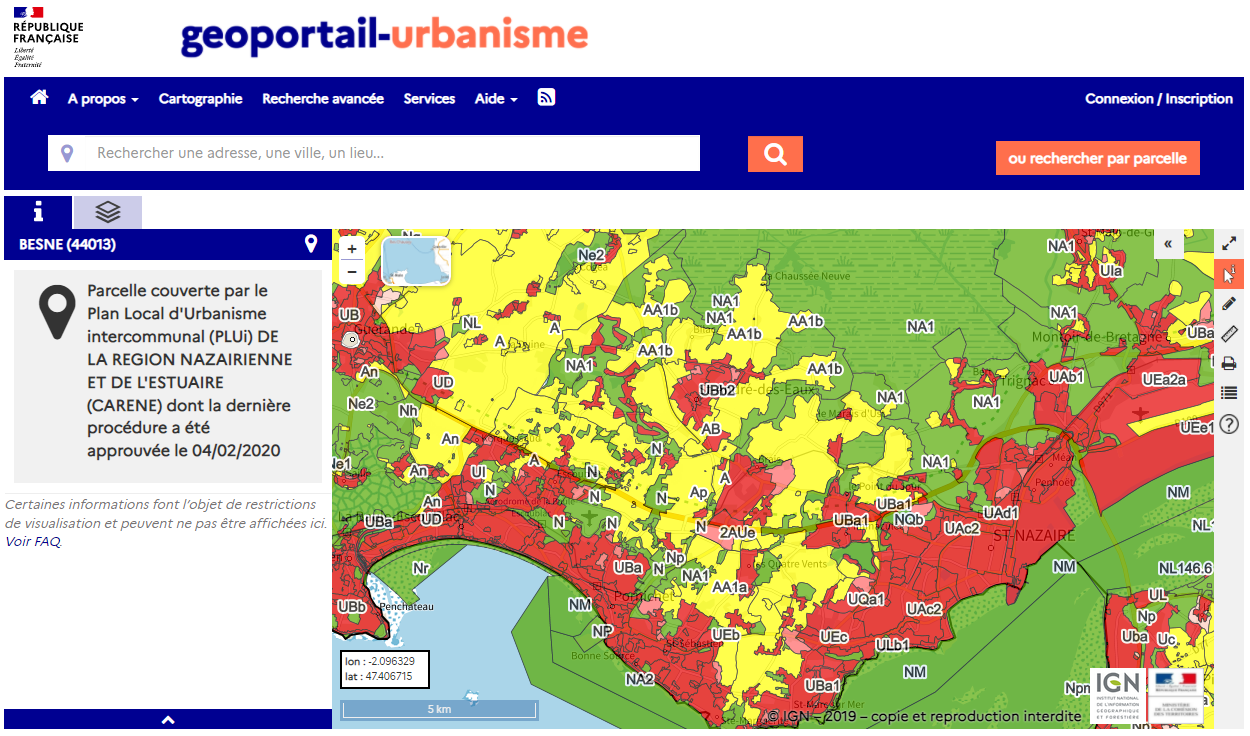Click Connexion / Inscription link
This screenshot has height=736, width=1250.
click(1159, 99)
